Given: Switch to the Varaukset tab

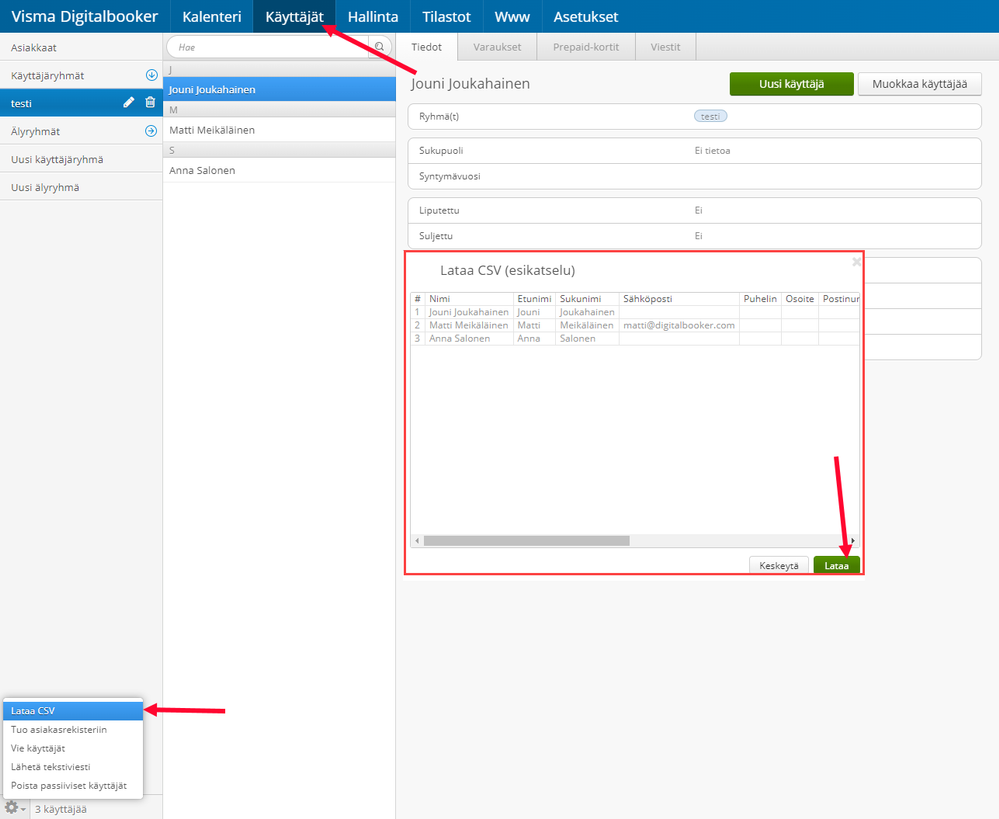Looking at the screenshot, I should pyautogui.click(x=497, y=47).
